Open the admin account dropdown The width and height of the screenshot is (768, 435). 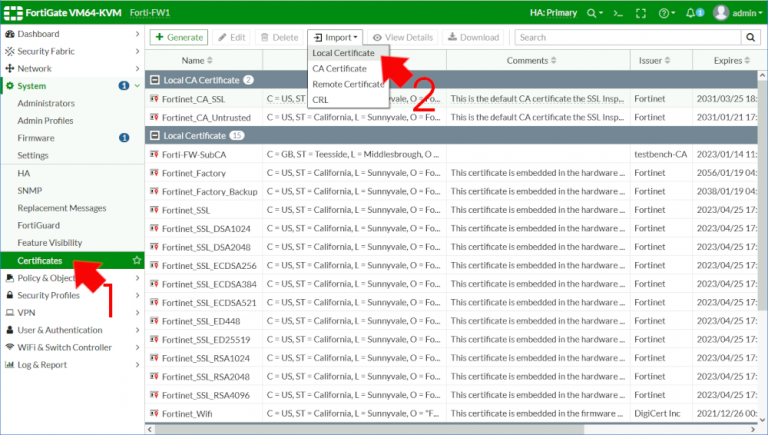click(748, 13)
